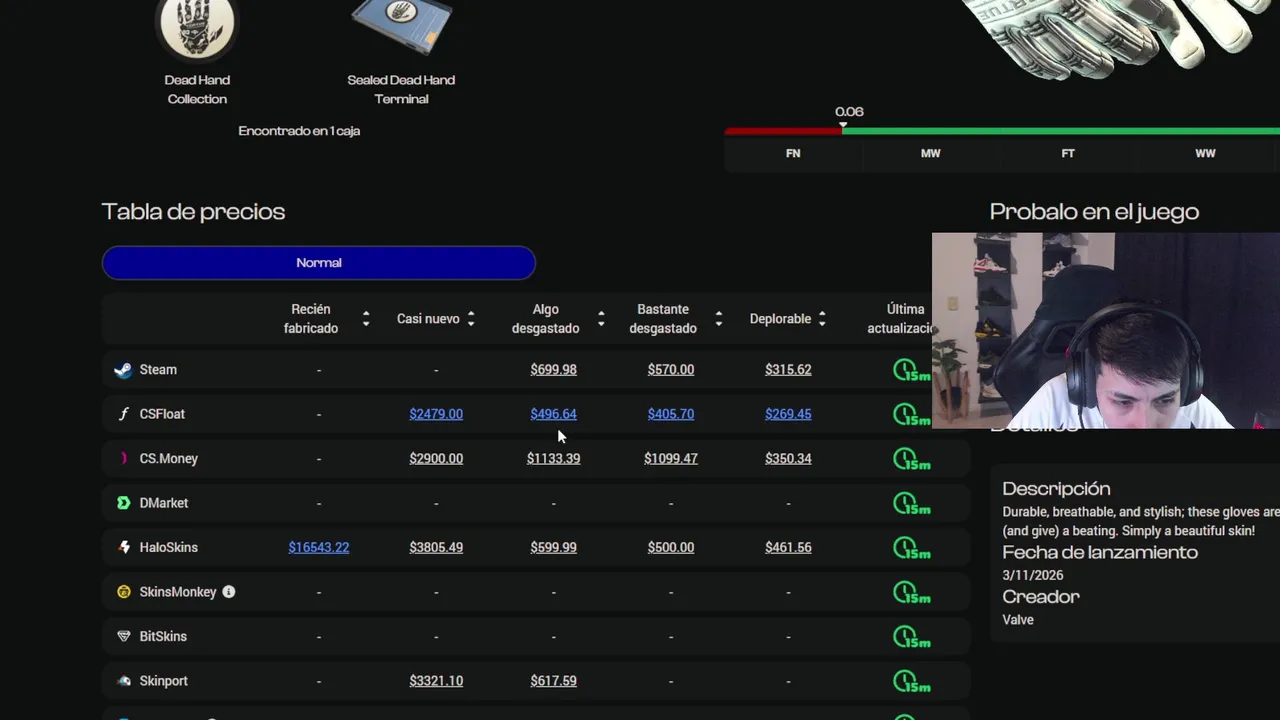
Task: Click the DMarket row 15m update clock
Action: coord(911,504)
